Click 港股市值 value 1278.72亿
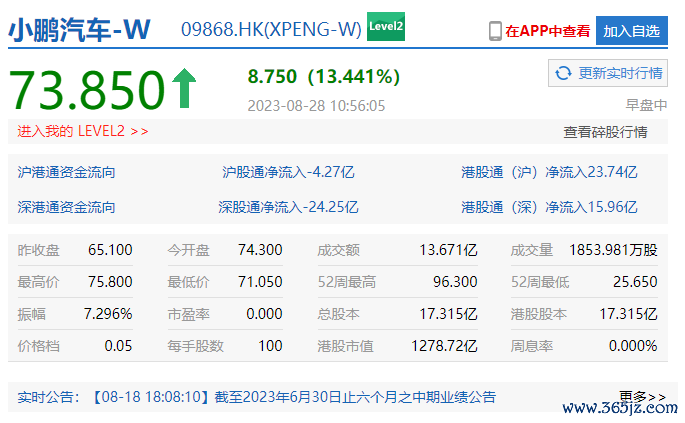The width and height of the screenshot is (685, 423). tap(444, 346)
